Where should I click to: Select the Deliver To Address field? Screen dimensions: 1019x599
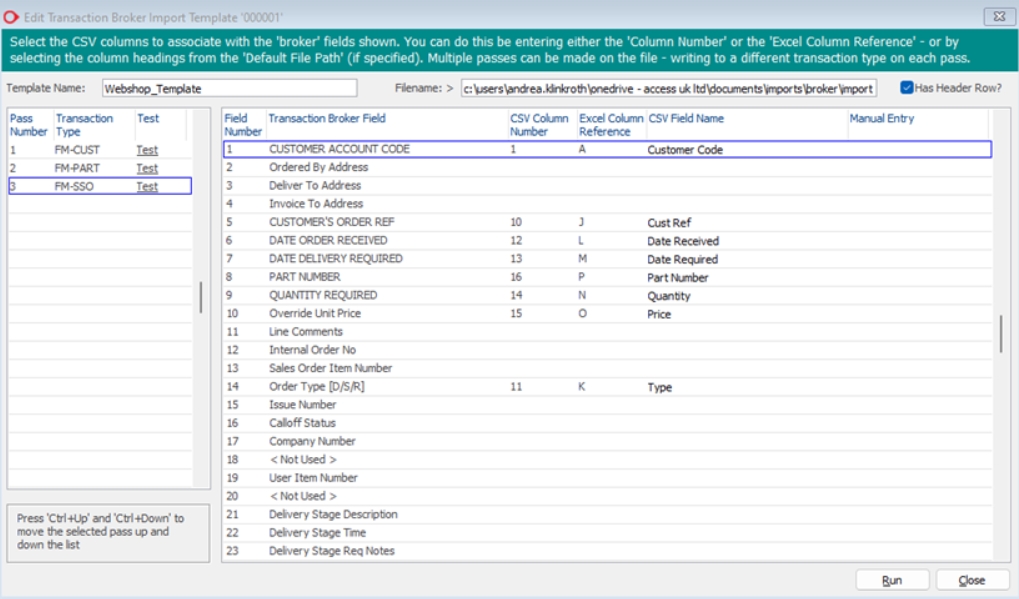pyautogui.click(x=608, y=186)
